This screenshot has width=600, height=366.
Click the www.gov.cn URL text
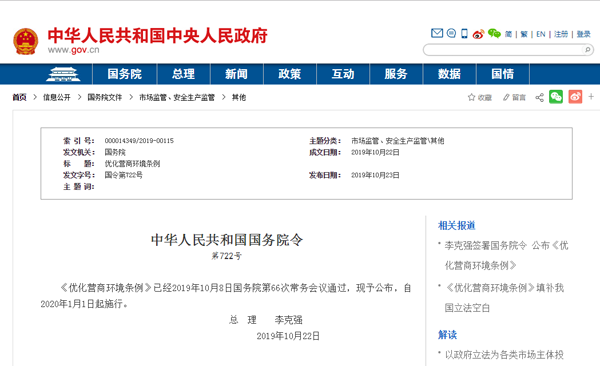[73, 50]
